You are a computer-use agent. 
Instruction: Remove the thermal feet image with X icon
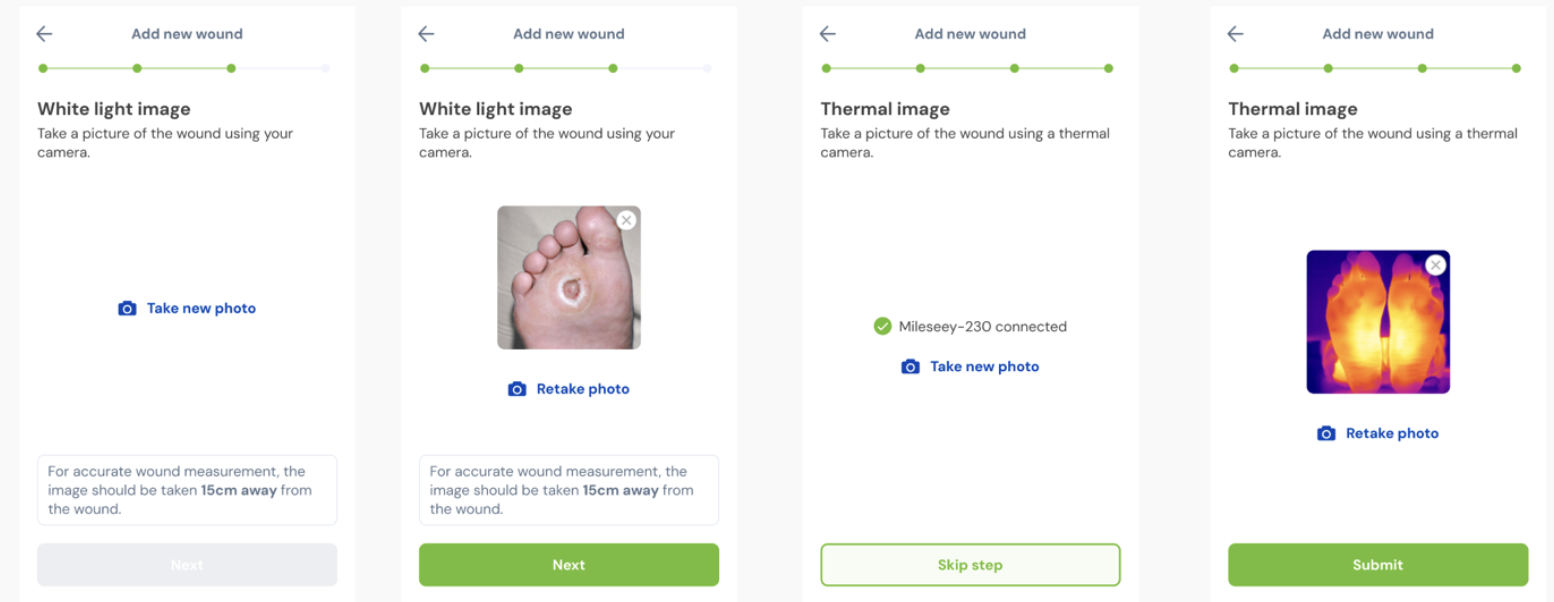point(1435,265)
